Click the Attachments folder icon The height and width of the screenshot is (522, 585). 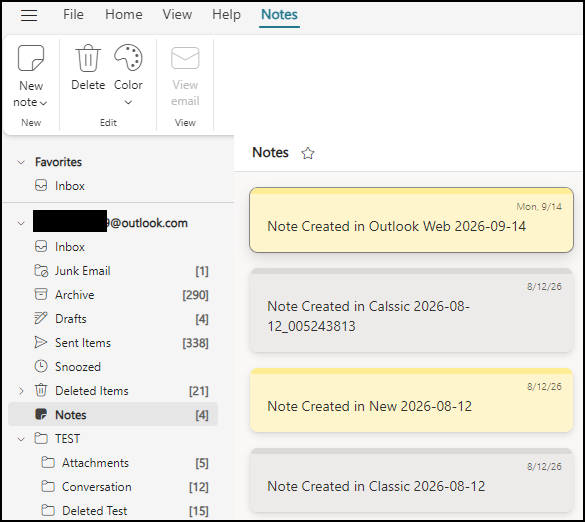coord(48,462)
